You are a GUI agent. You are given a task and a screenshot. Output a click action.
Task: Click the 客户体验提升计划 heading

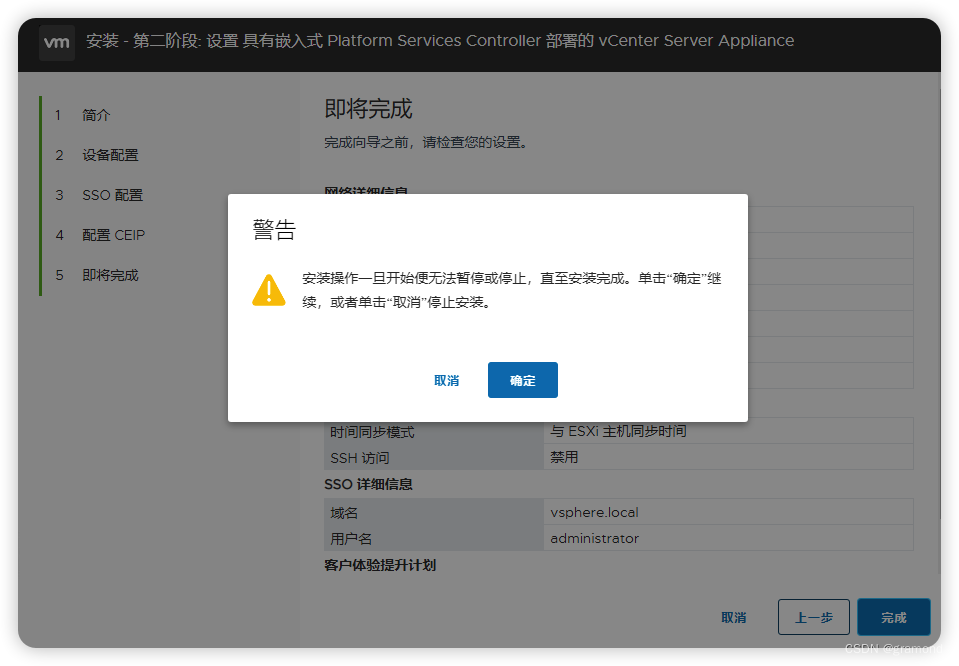[x=380, y=565]
